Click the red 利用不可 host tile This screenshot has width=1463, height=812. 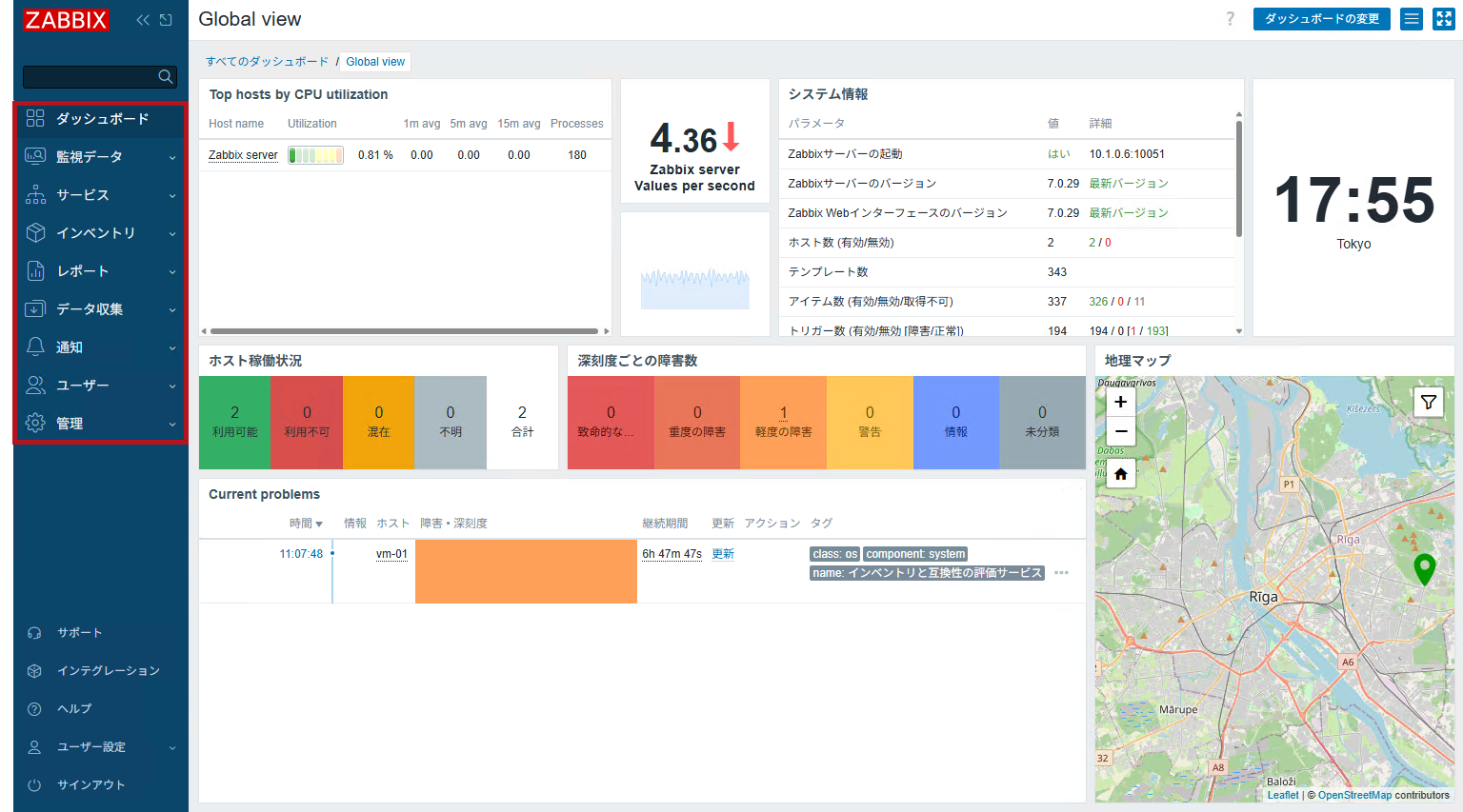click(x=307, y=422)
